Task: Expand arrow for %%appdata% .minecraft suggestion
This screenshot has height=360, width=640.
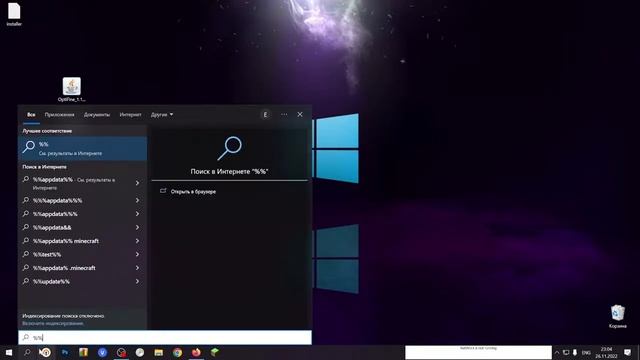Action: coord(138,268)
